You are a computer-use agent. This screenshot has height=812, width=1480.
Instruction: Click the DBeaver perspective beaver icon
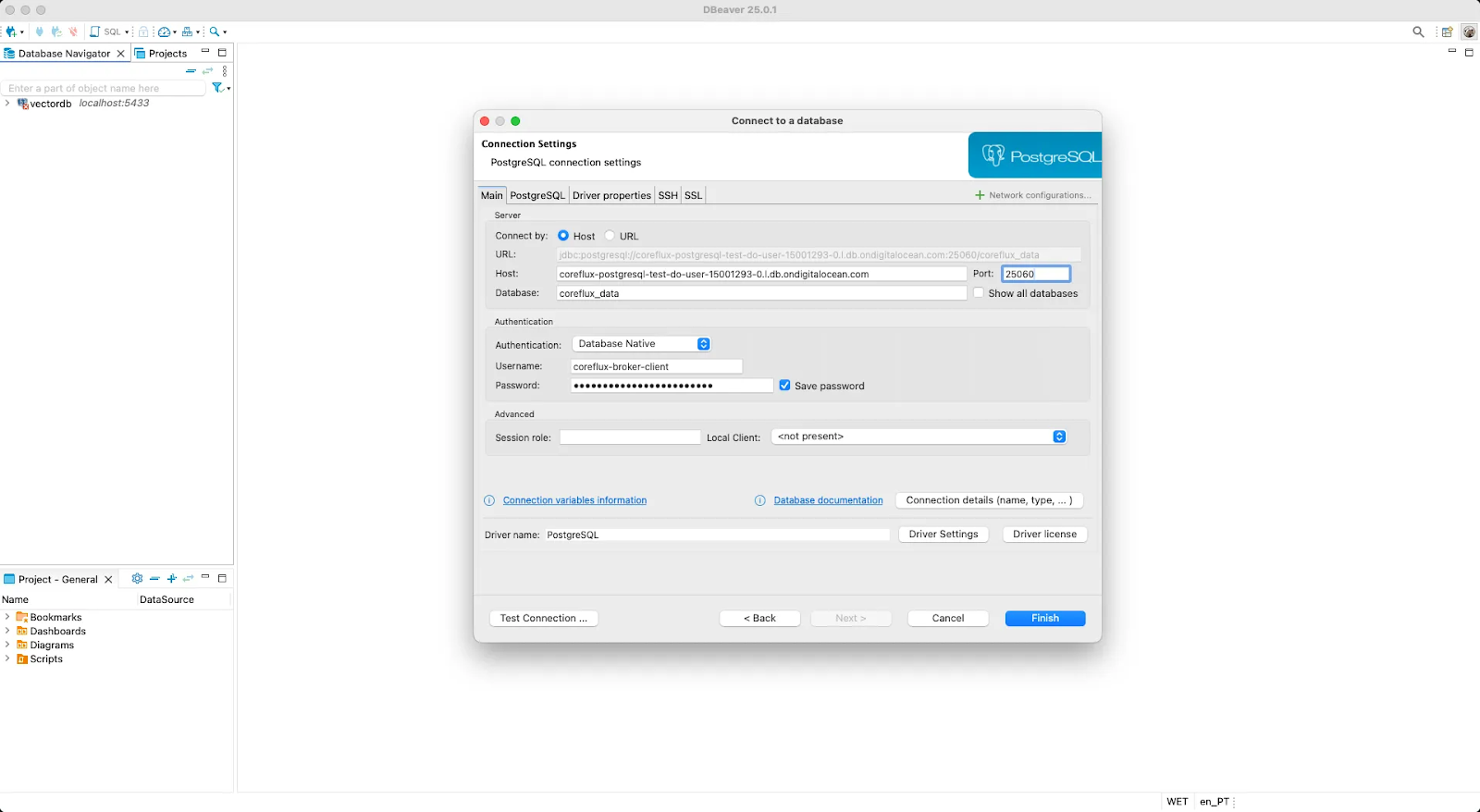pyautogui.click(x=1469, y=31)
